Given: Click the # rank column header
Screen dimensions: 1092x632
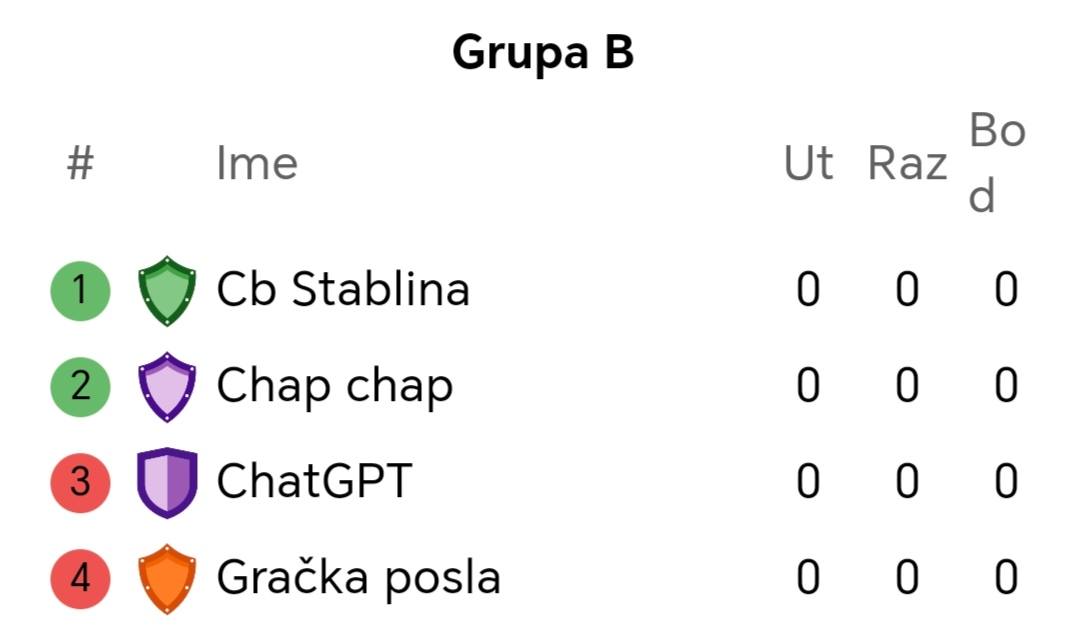Looking at the screenshot, I should (80, 164).
